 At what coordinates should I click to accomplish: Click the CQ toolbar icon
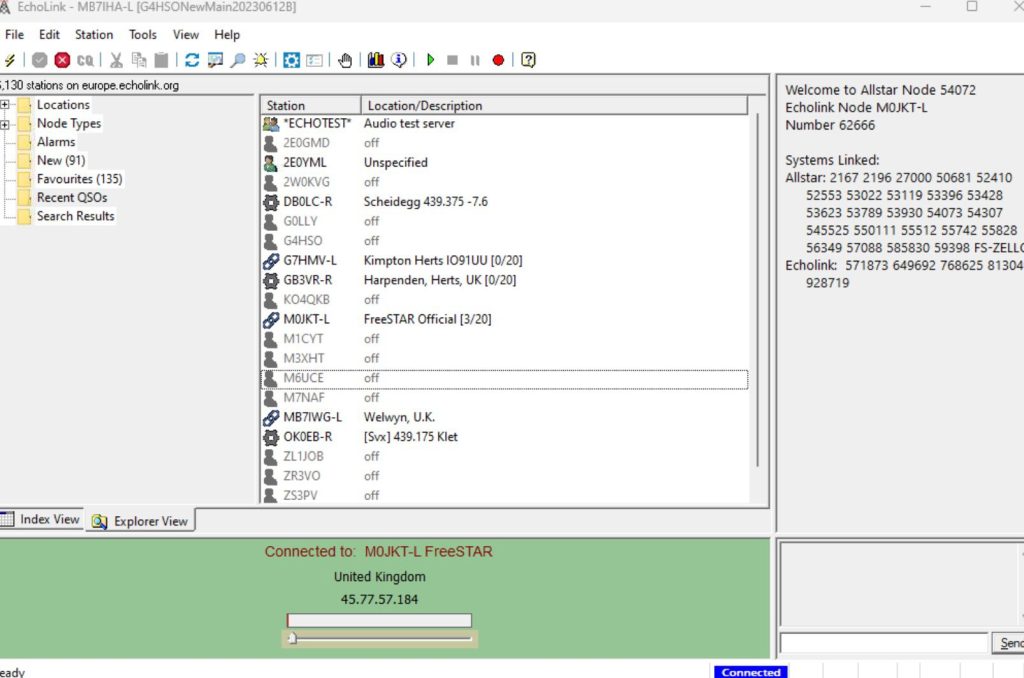pyautogui.click(x=85, y=60)
